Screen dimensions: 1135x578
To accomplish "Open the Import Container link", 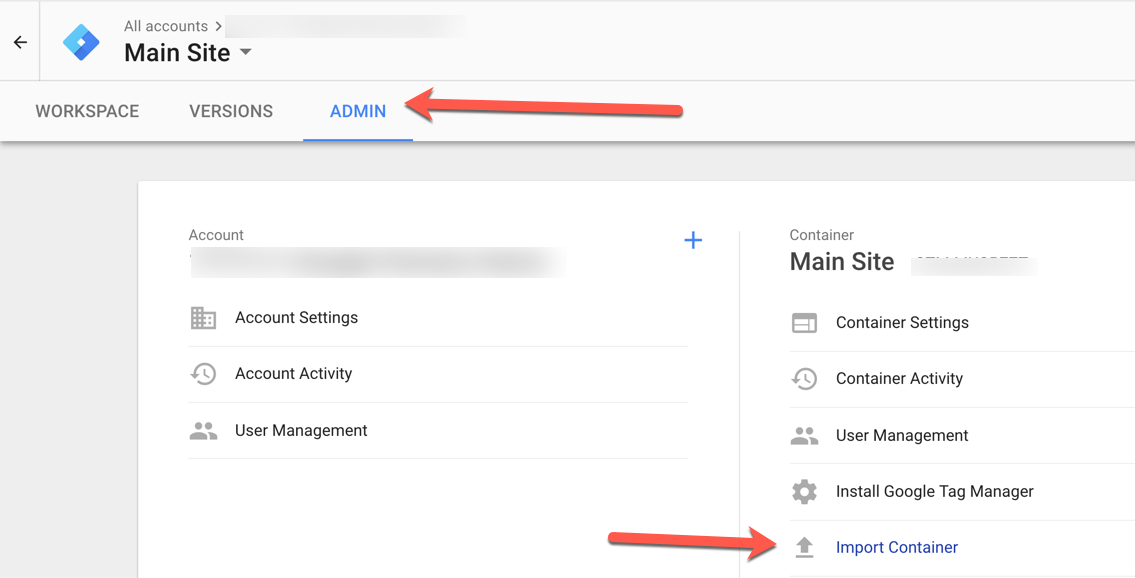I will (897, 548).
